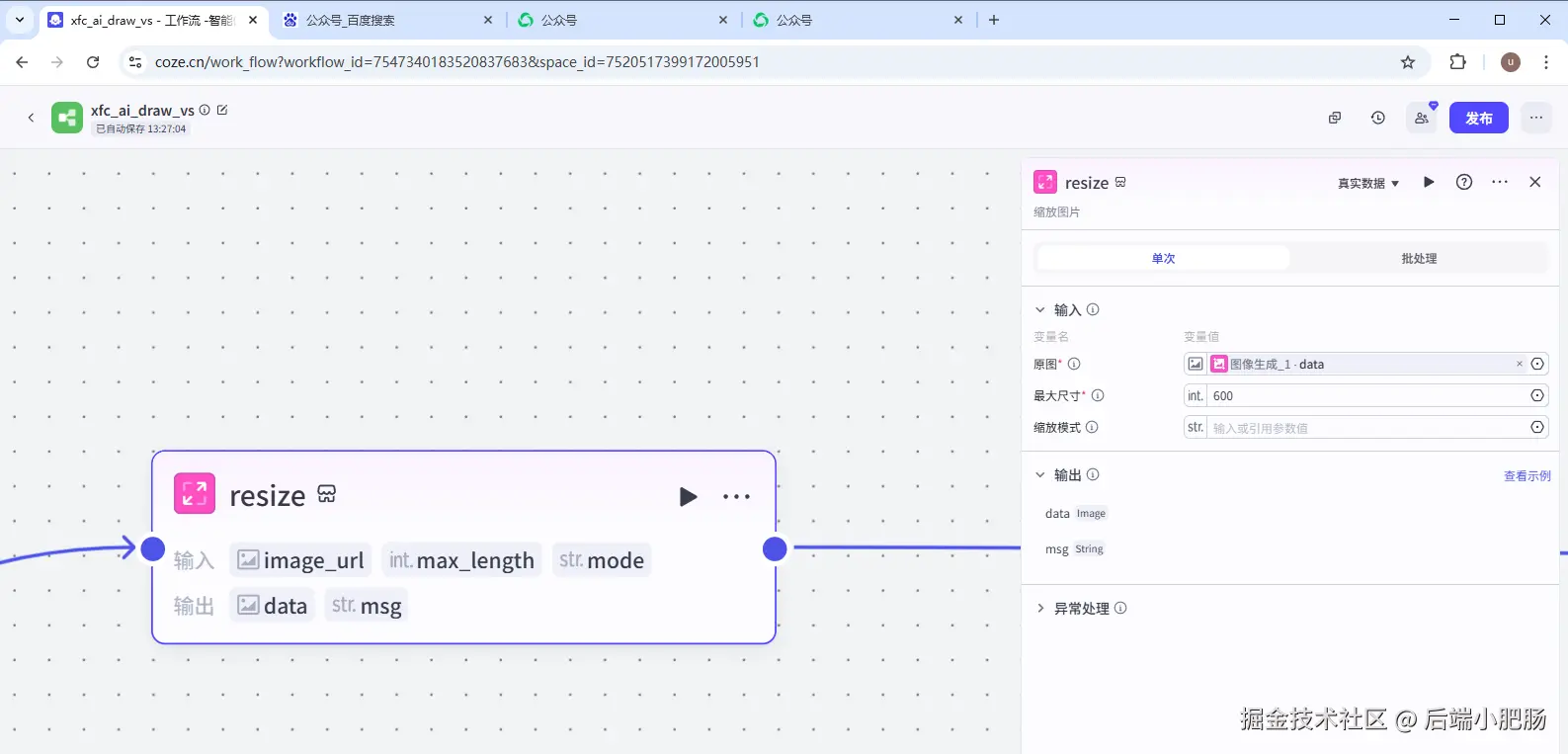The height and width of the screenshot is (754, 1568).
Task: Click the 缩放模式 string input field
Action: pos(1367,427)
